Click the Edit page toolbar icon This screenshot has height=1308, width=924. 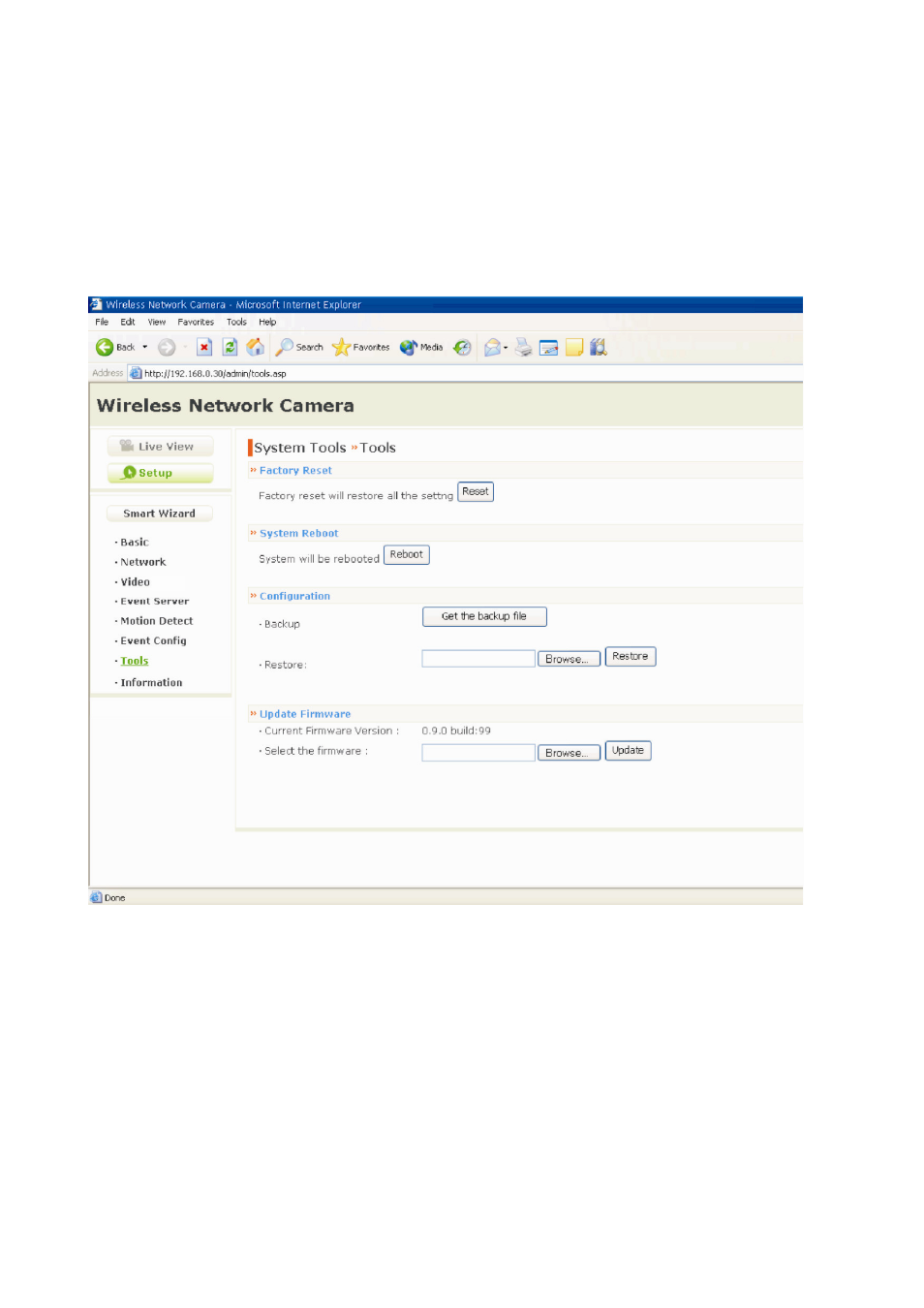(x=549, y=348)
